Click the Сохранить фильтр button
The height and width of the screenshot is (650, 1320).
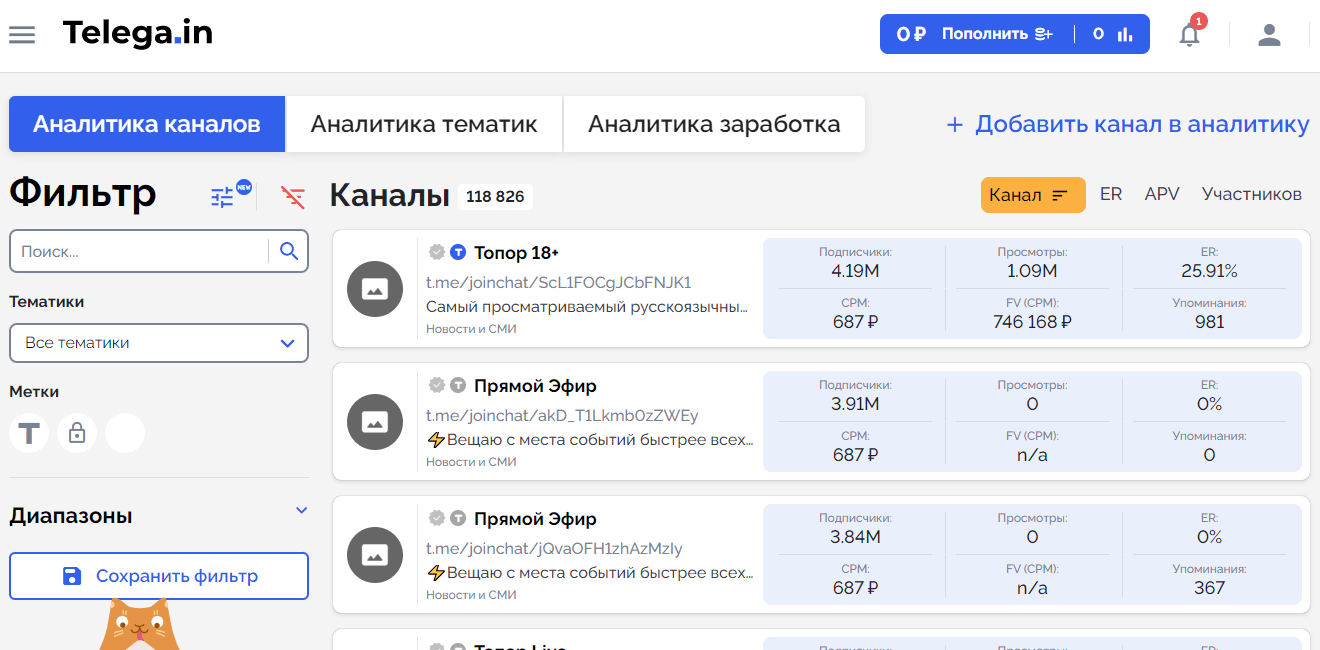(159, 576)
